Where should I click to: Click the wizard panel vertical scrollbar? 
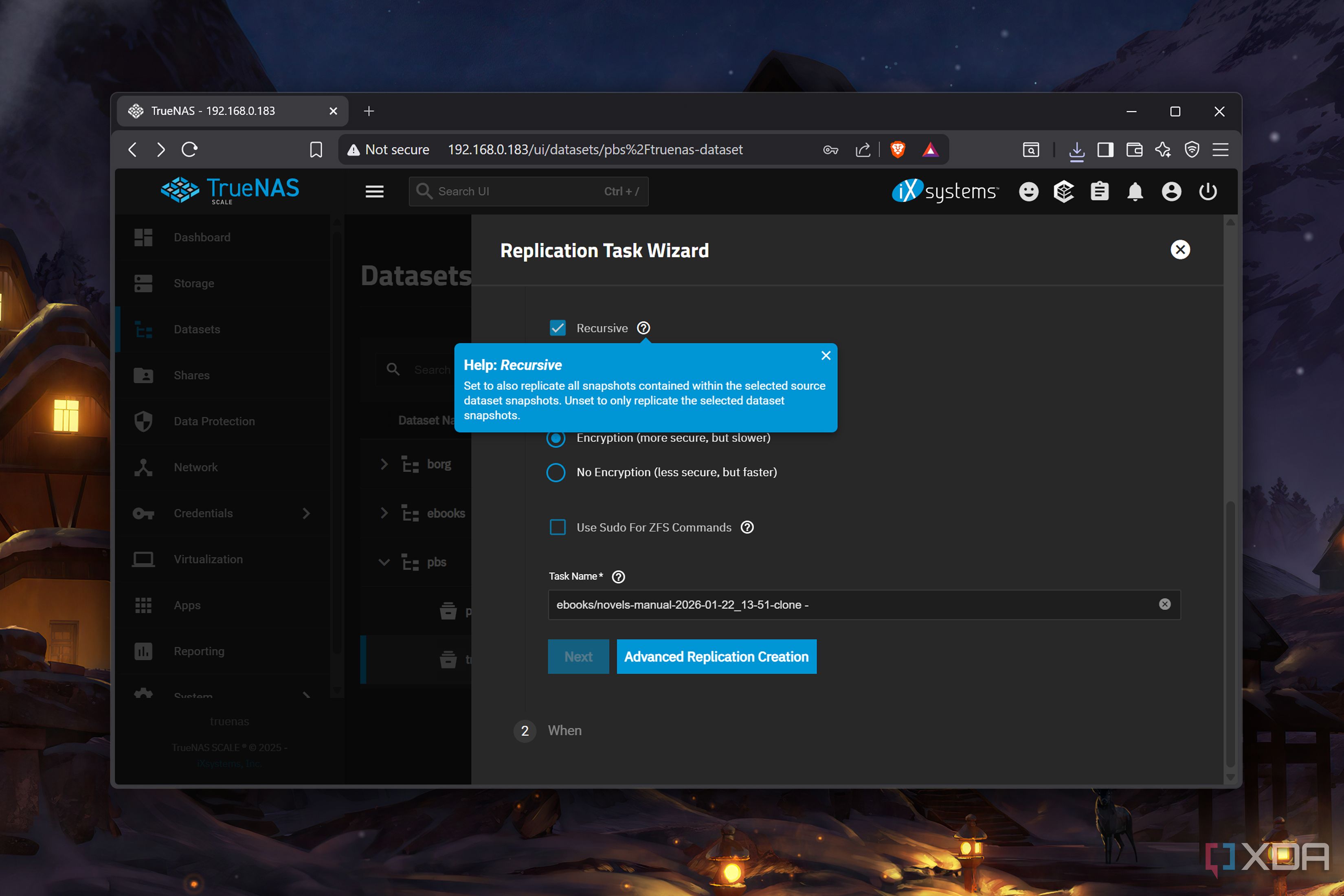(1230, 634)
